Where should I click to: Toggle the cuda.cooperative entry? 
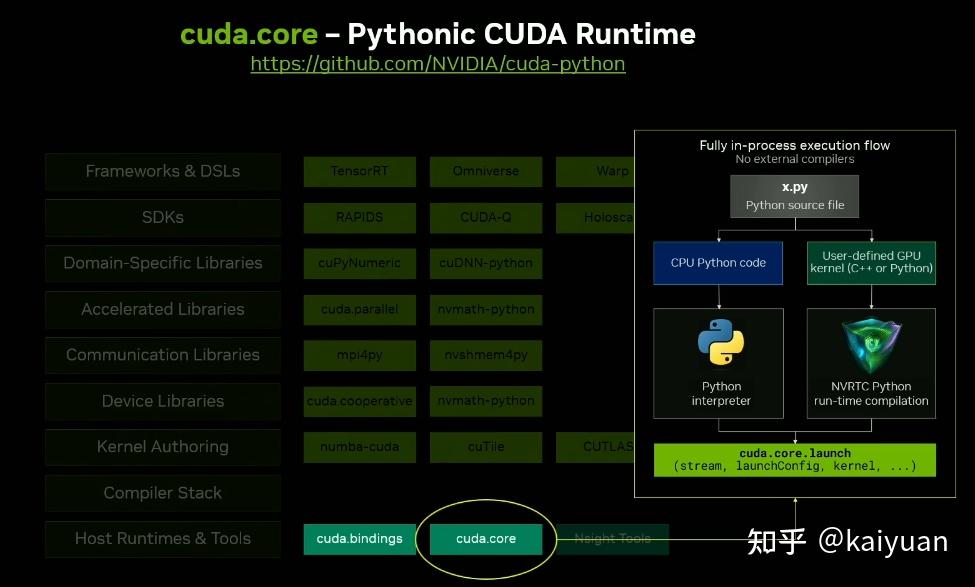(x=359, y=401)
